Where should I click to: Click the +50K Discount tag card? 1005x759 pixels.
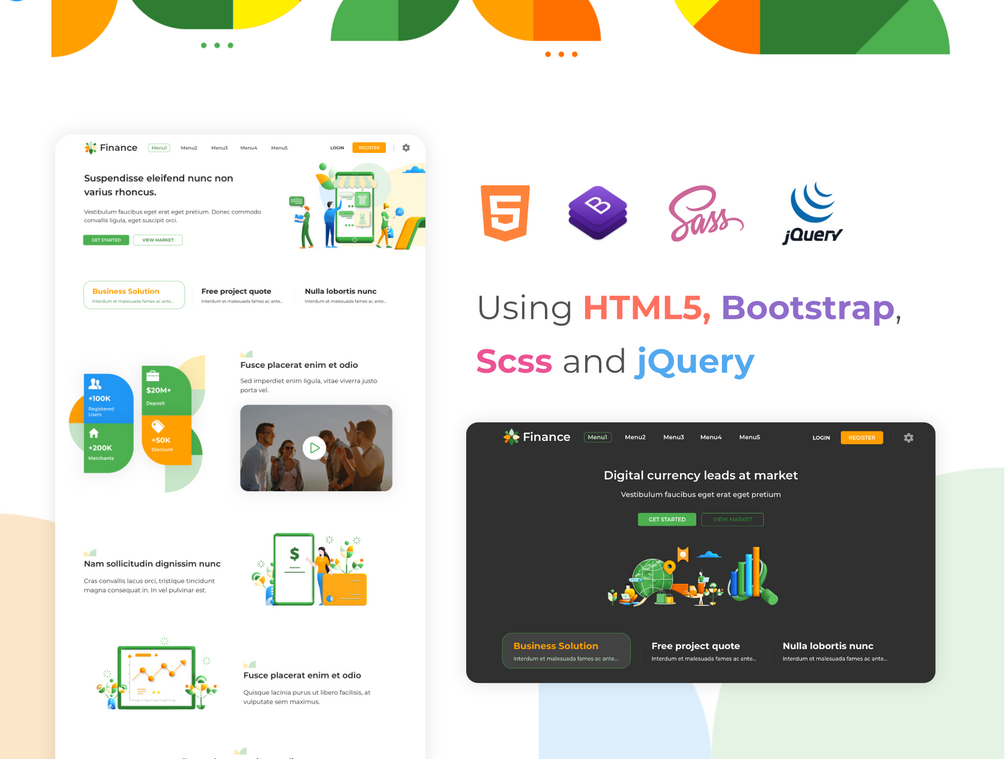click(166, 440)
